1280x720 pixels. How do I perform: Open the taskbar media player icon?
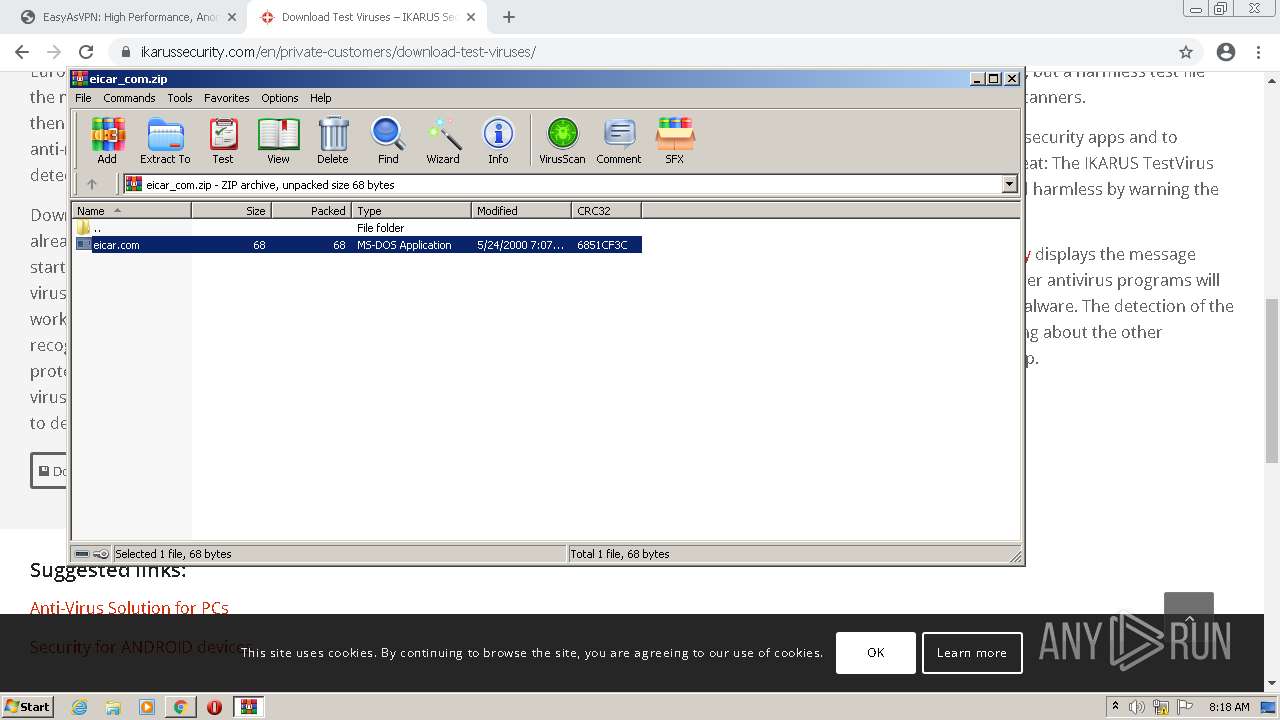pyautogui.click(x=147, y=707)
